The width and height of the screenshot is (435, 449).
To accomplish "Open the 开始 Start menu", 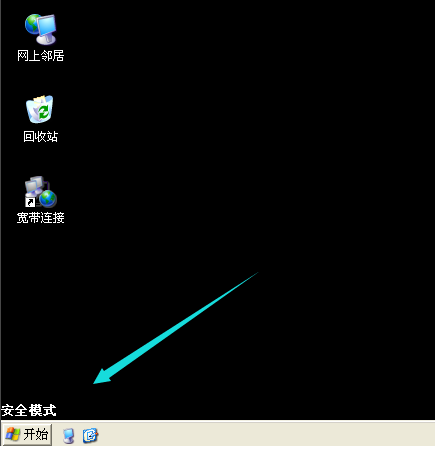I will pyautogui.click(x=27, y=434).
